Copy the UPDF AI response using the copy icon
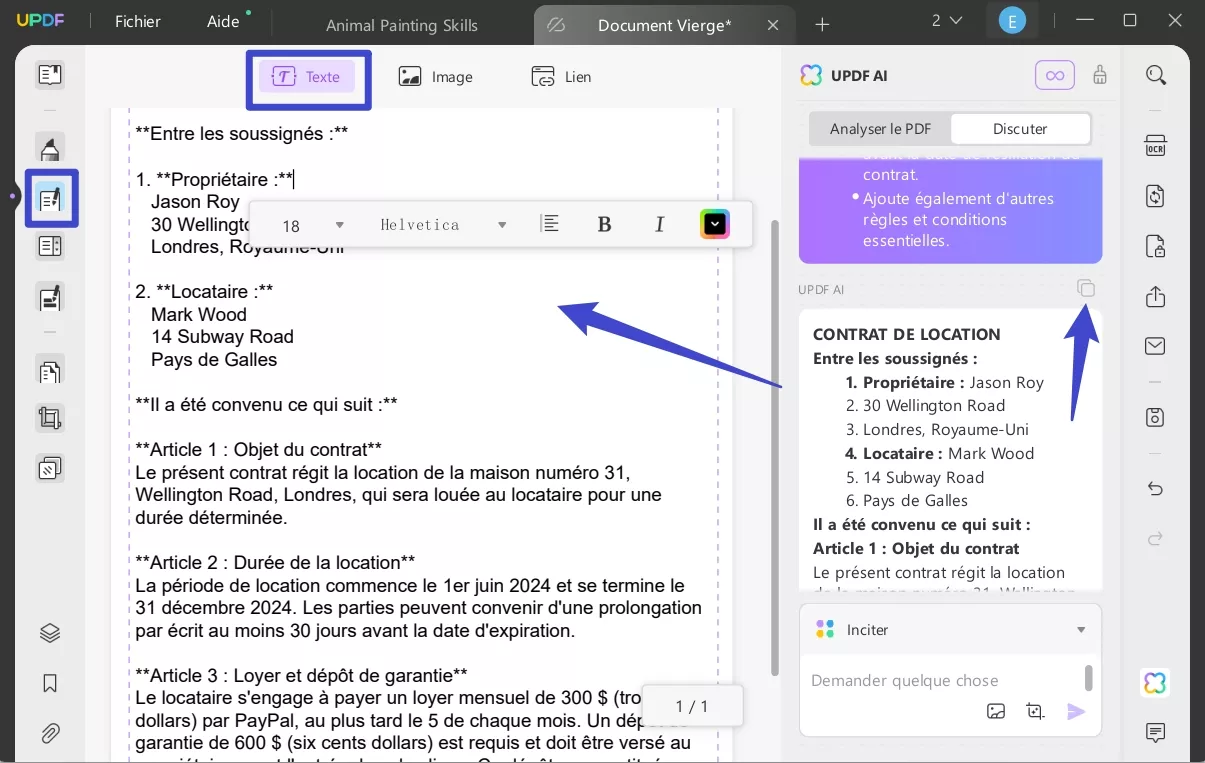1205x763 pixels. point(1086,287)
